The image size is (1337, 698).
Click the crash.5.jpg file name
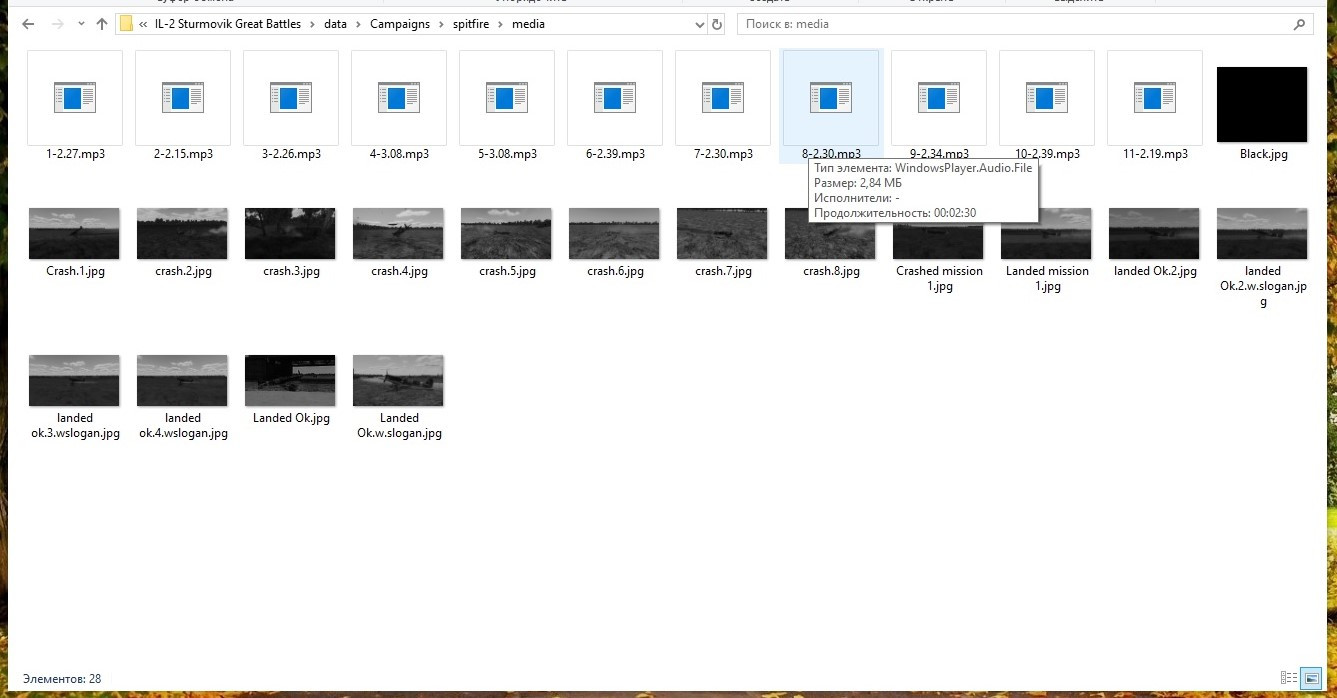(x=507, y=271)
